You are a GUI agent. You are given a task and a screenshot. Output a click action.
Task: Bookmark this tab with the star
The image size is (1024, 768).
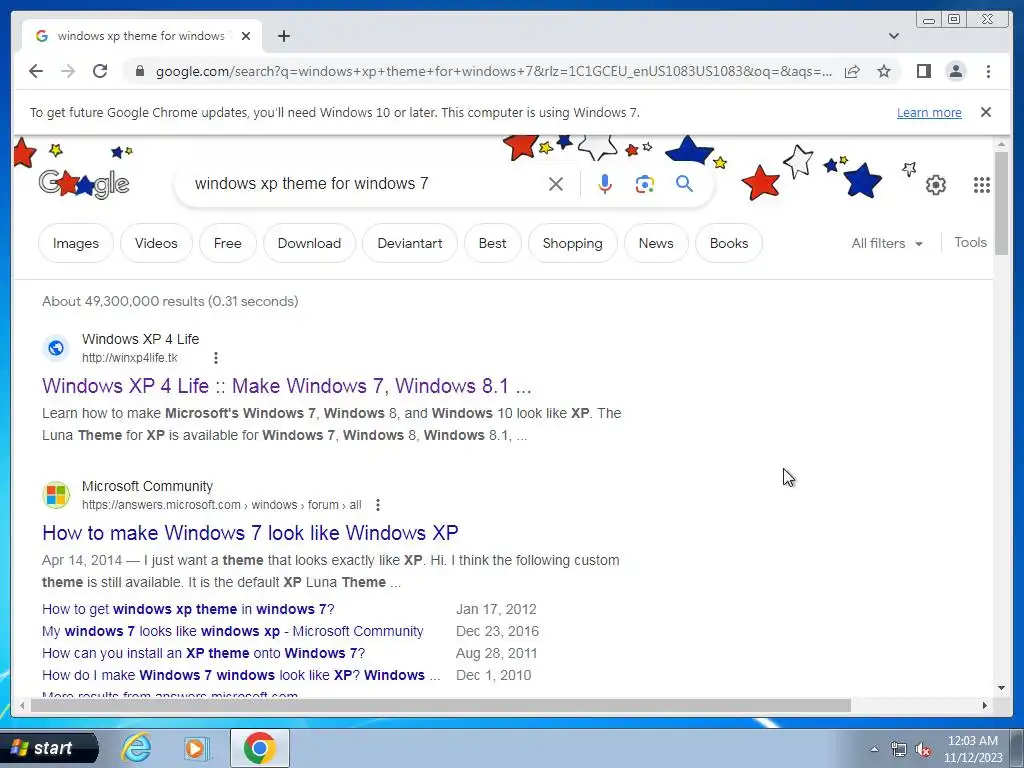coord(884,71)
